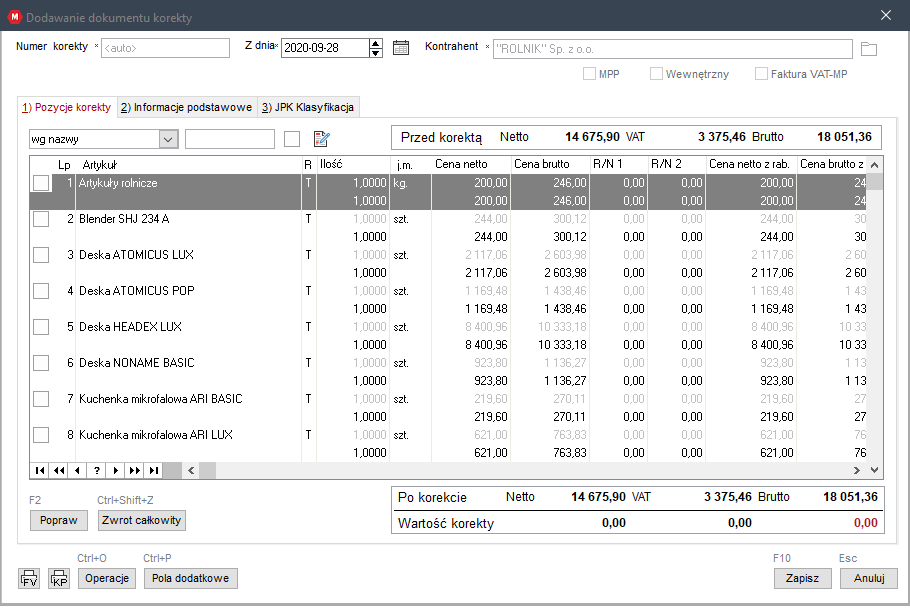Click the FV print icon
910x608 pixels.
[29, 579]
